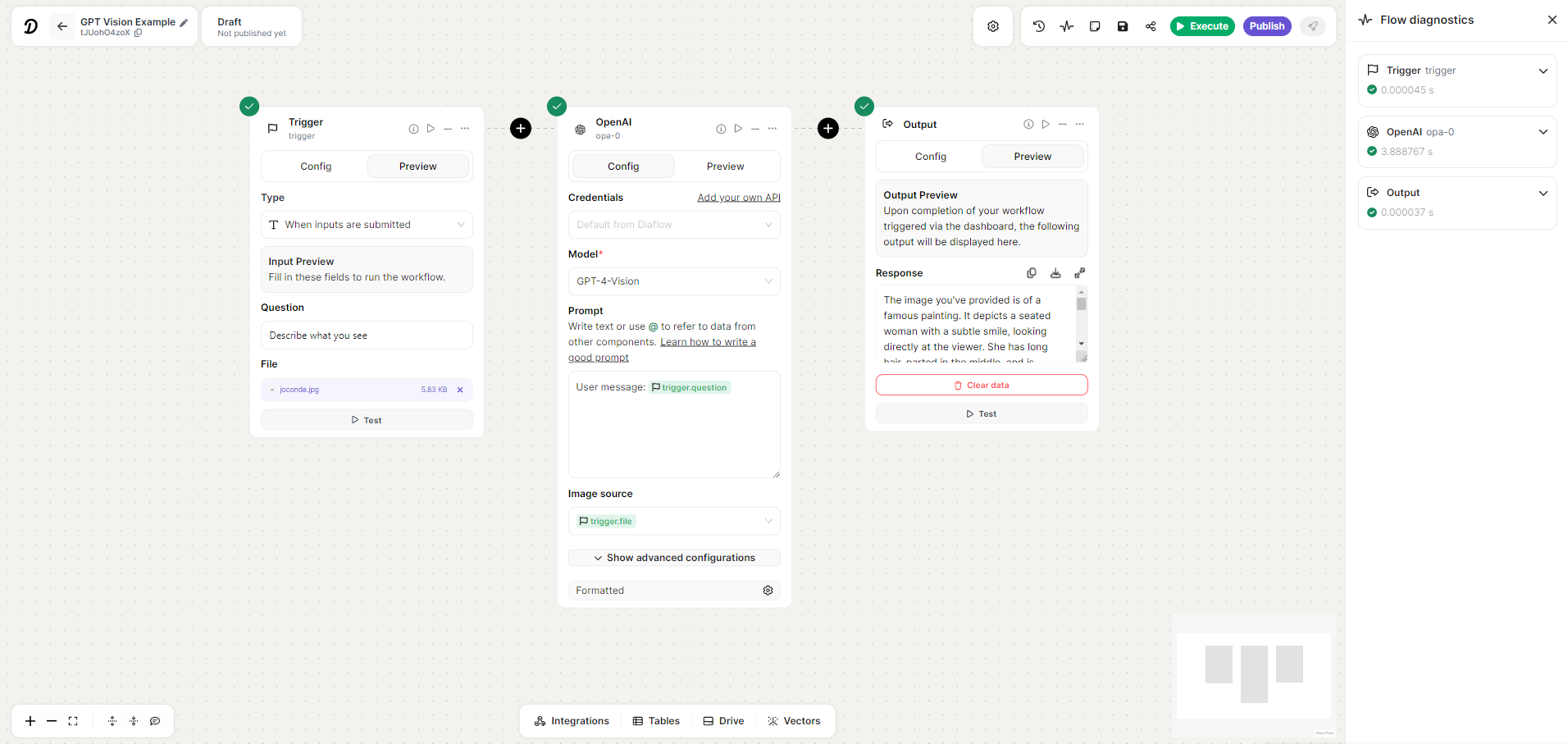Remove the joconde.jpg file
1568x744 pixels.
coord(460,390)
